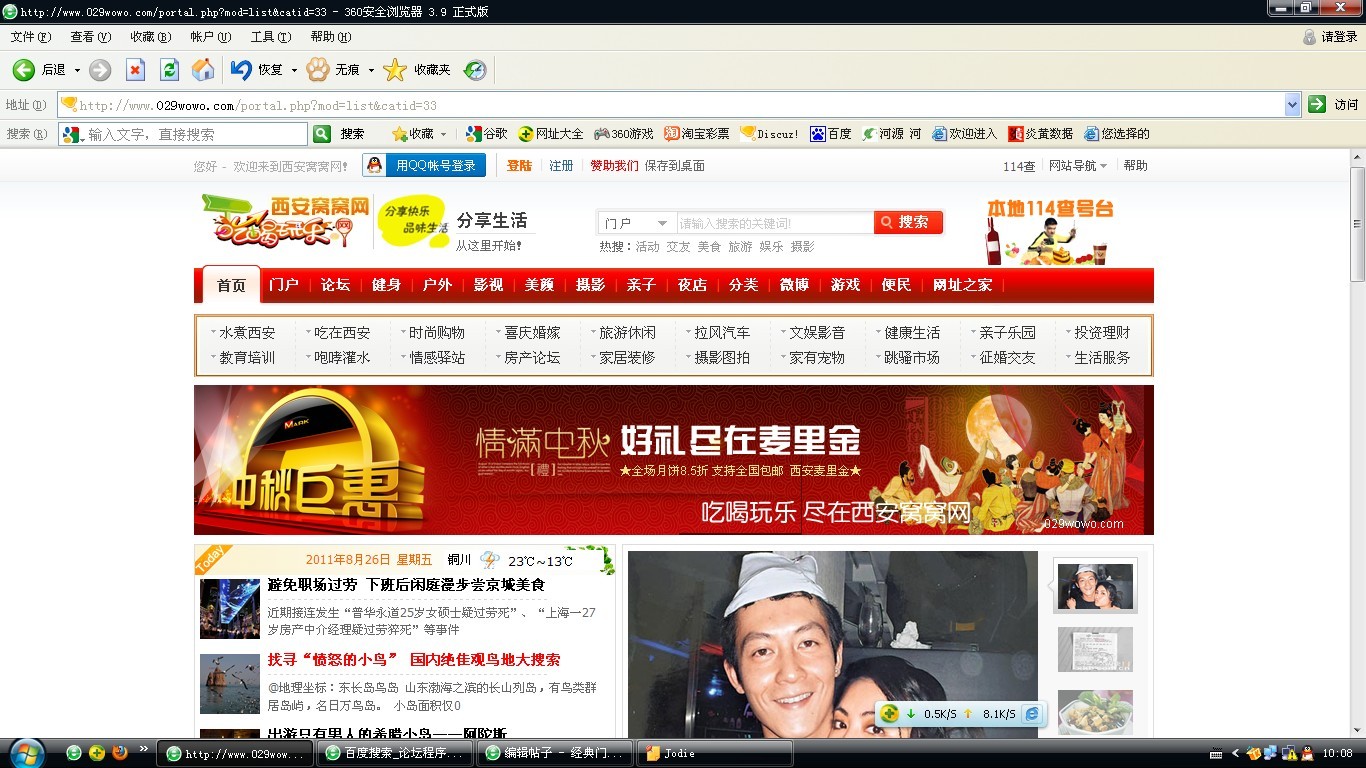Open the Discuz! bookmark
1366x768 pixels.
click(x=770, y=134)
